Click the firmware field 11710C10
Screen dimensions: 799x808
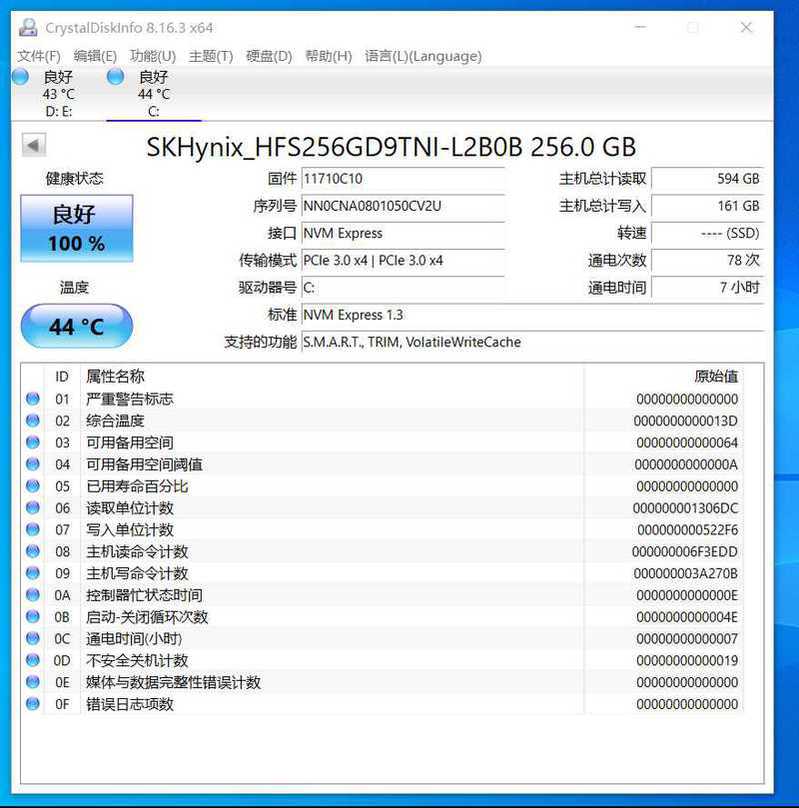(x=403, y=179)
